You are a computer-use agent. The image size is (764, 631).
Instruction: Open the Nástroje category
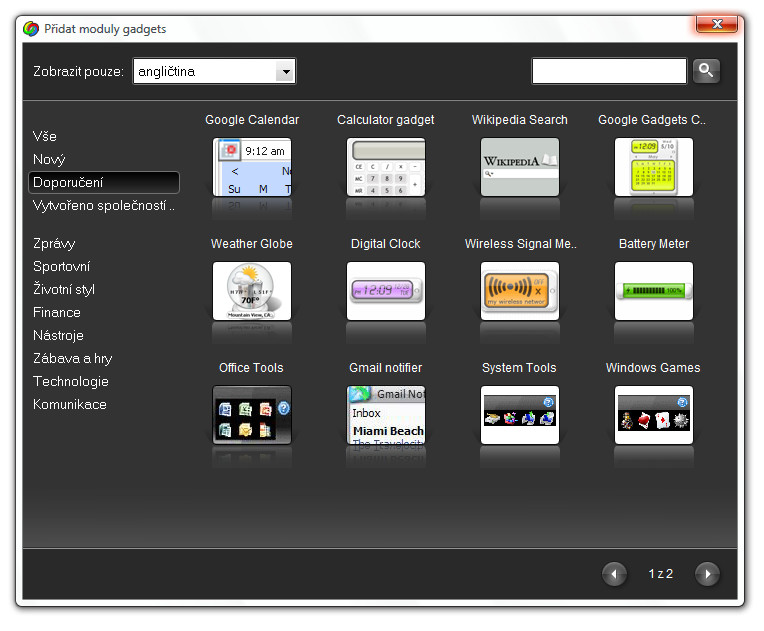58,335
